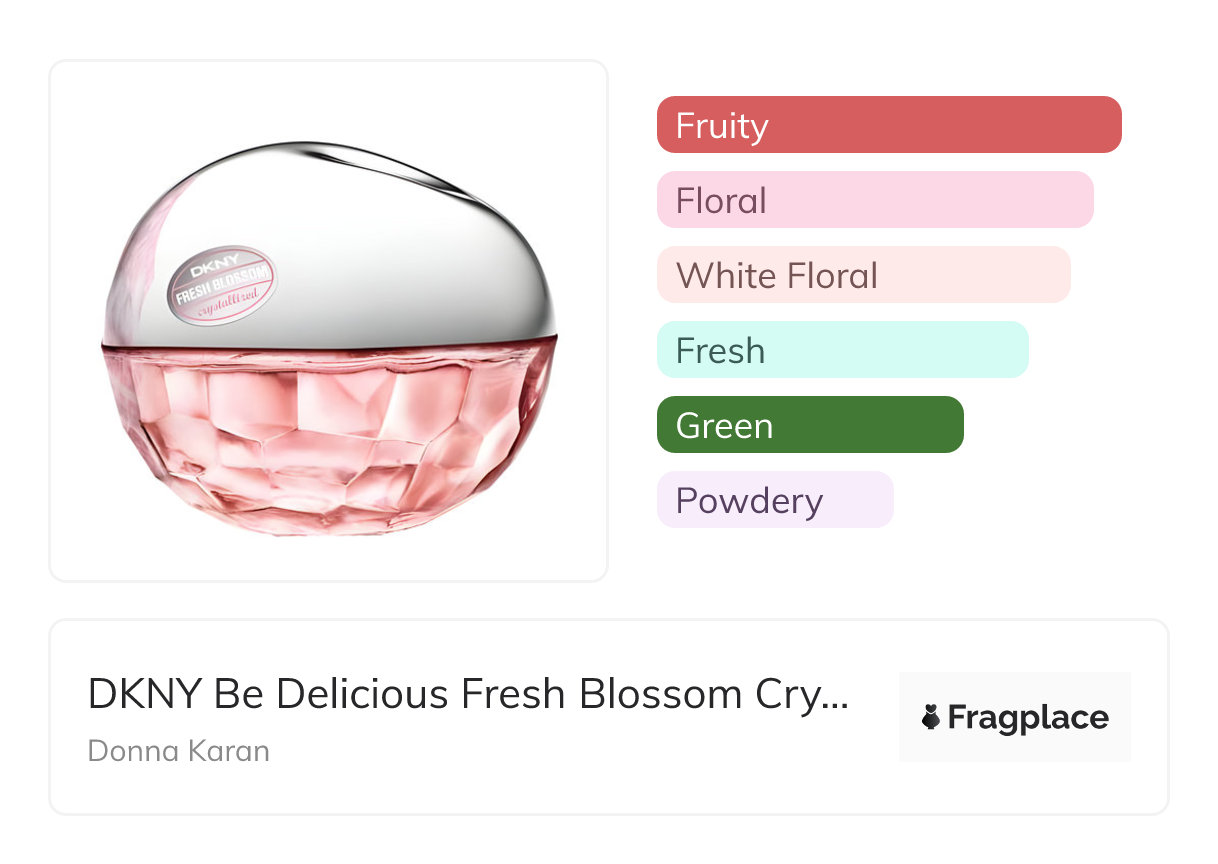
Task: Select the lavender Powdery accord bar
Action: pos(774,500)
